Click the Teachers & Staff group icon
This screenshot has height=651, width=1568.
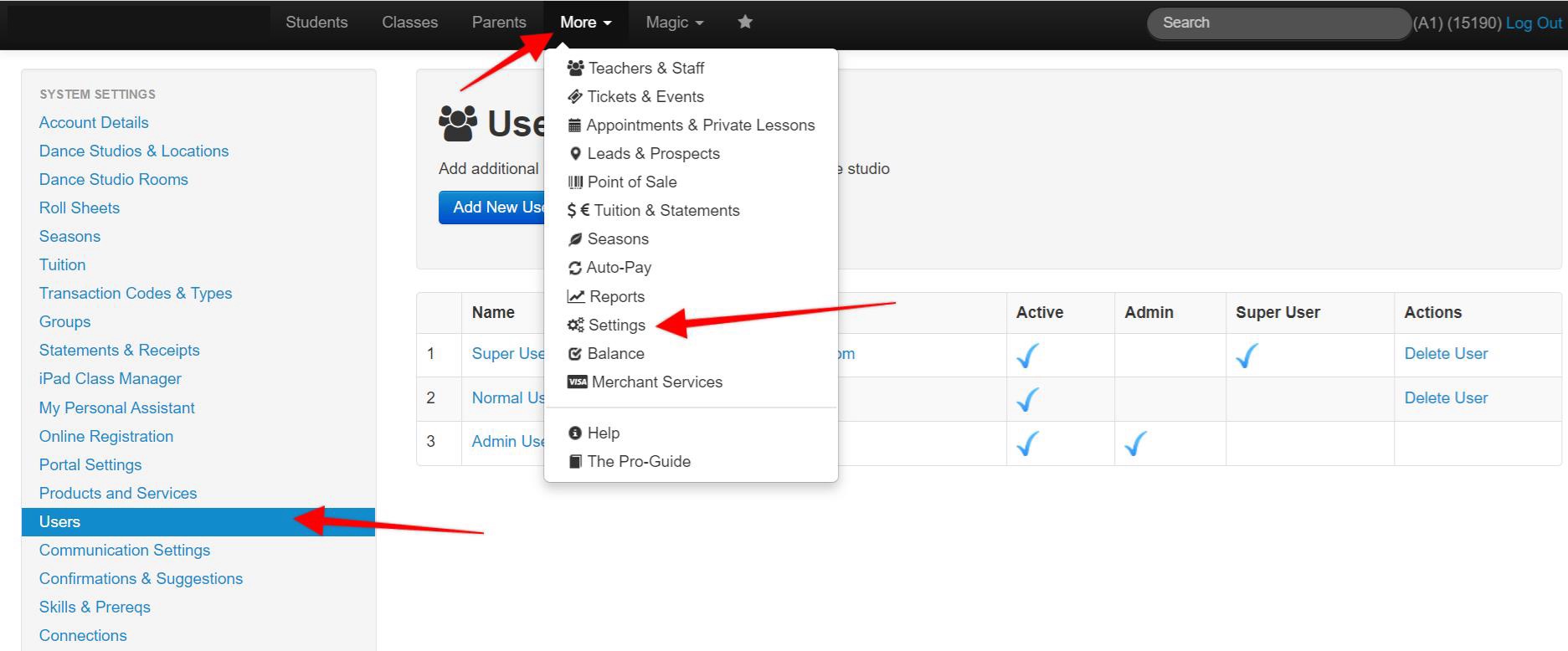point(575,68)
